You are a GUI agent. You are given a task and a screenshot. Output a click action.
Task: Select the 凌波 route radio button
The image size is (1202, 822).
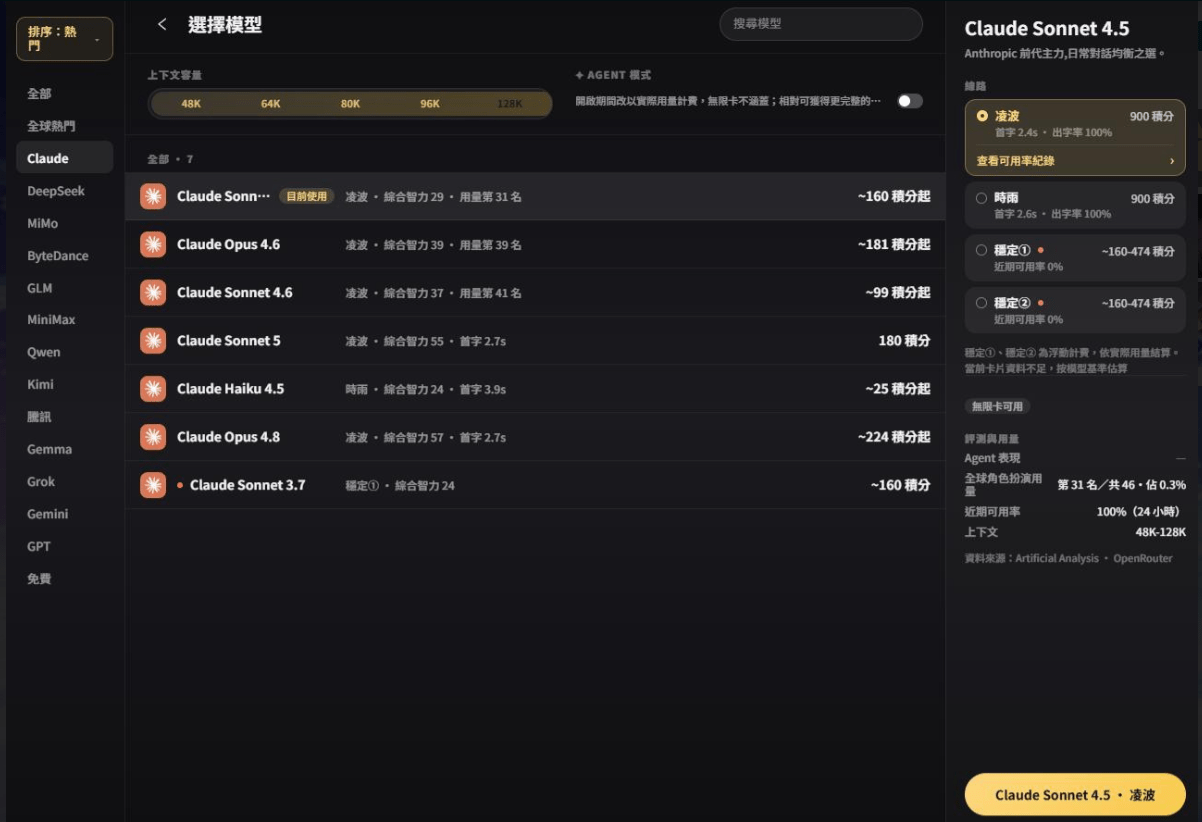click(x=982, y=116)
